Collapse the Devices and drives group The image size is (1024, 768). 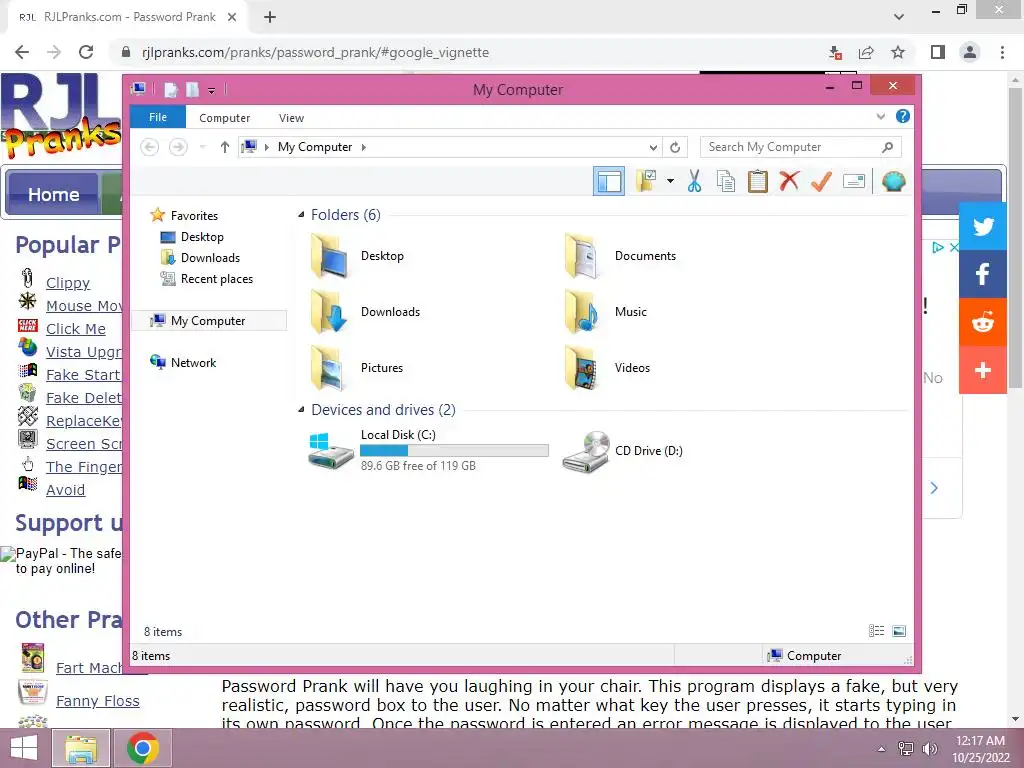(x=301, y=409)
